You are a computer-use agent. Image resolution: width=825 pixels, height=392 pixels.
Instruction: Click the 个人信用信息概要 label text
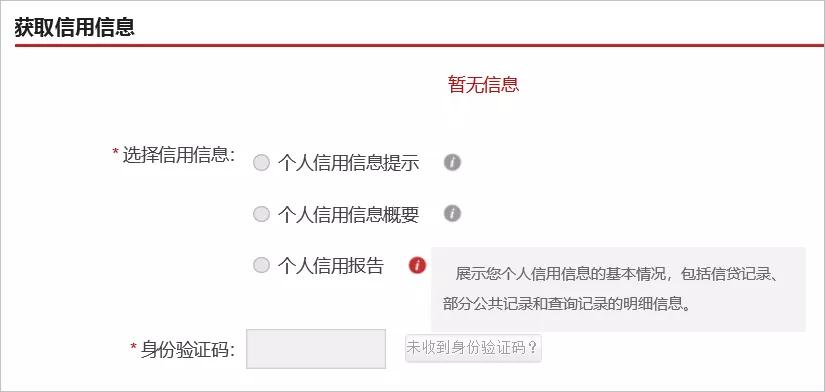349,214
